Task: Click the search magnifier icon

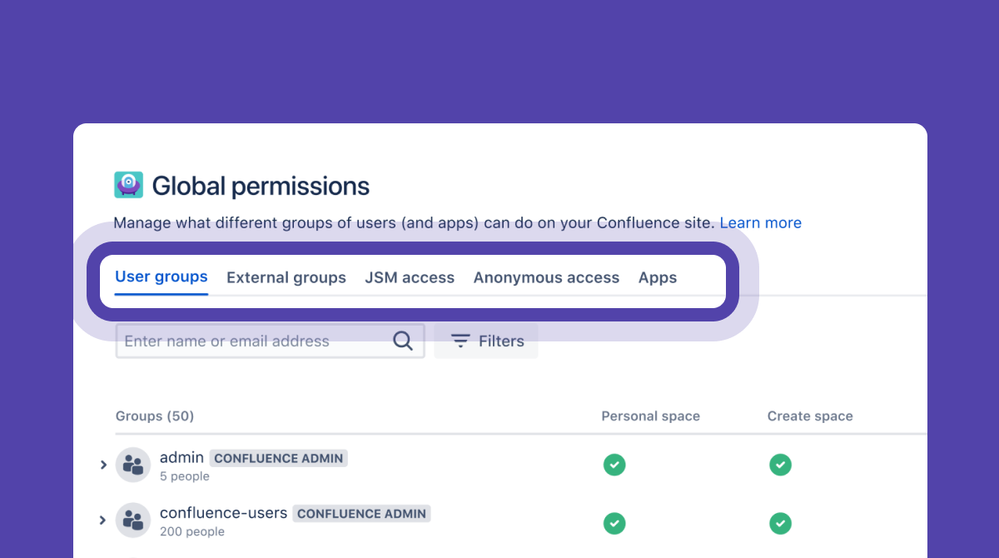Action: tap(403, 341)
